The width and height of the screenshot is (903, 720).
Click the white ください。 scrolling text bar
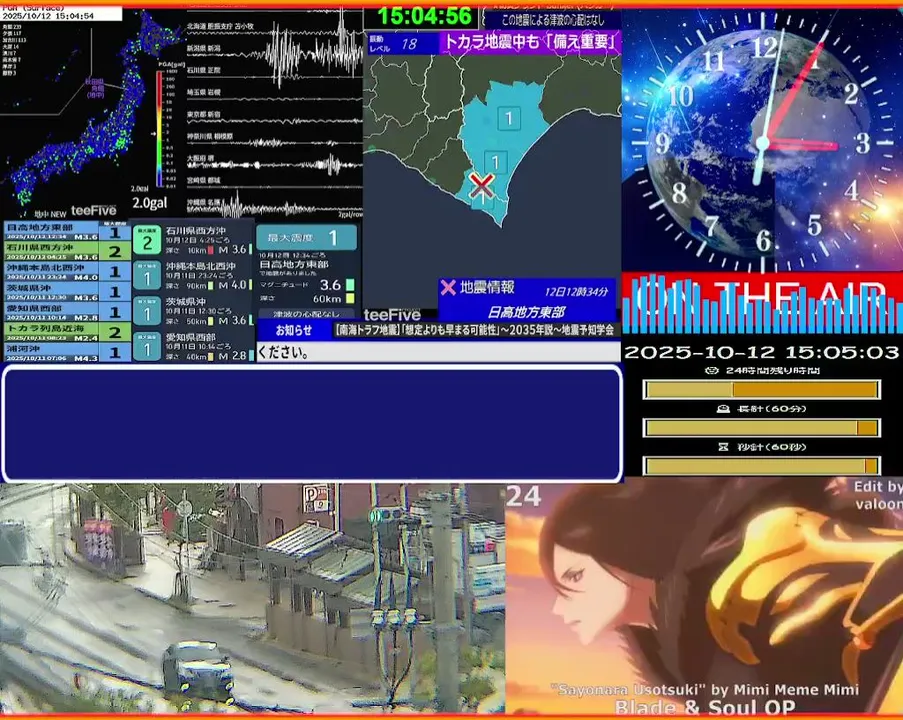click(439, 352)
